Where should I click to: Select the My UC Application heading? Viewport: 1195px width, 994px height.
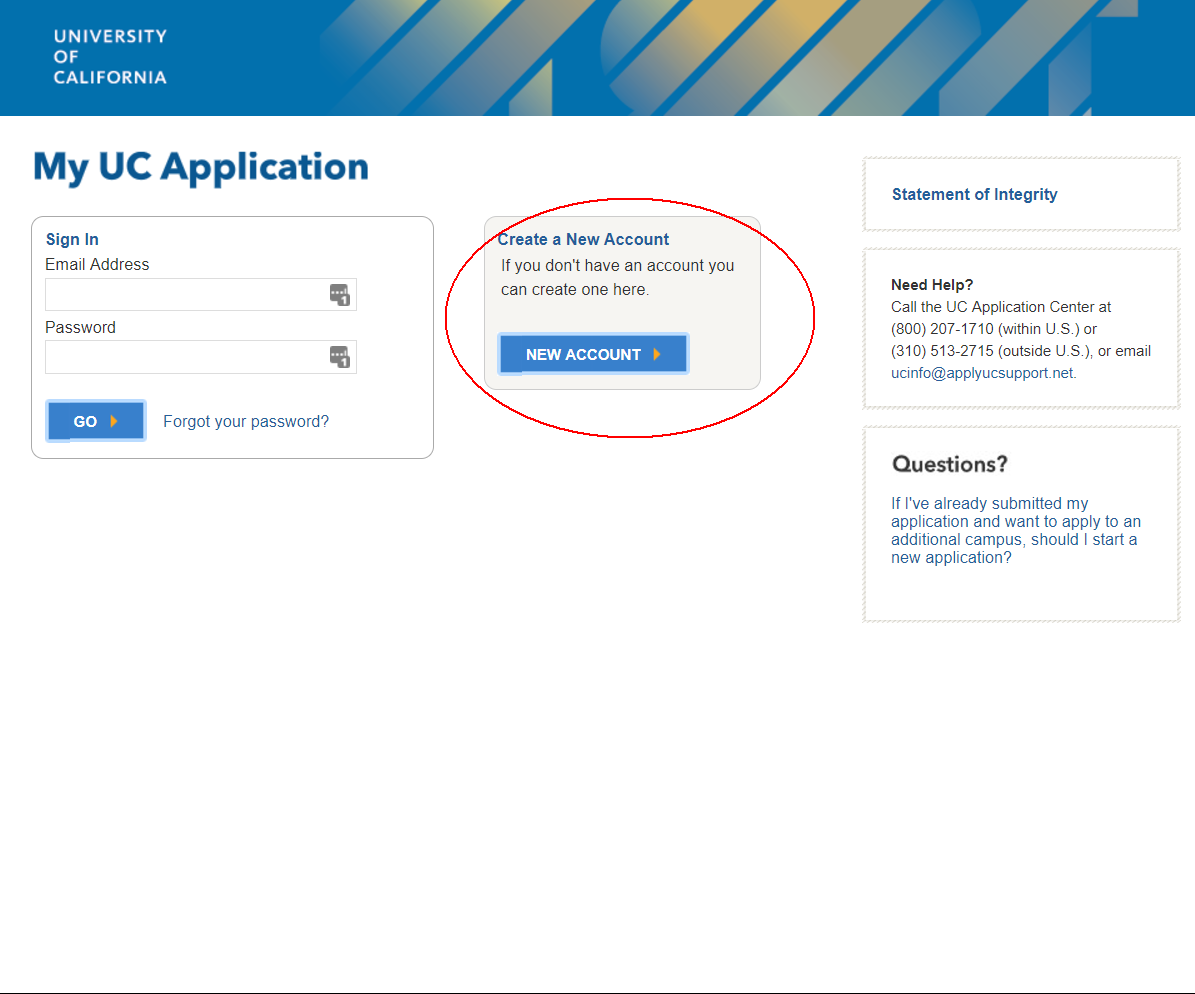pyautogui.click(x=200, y=167)
